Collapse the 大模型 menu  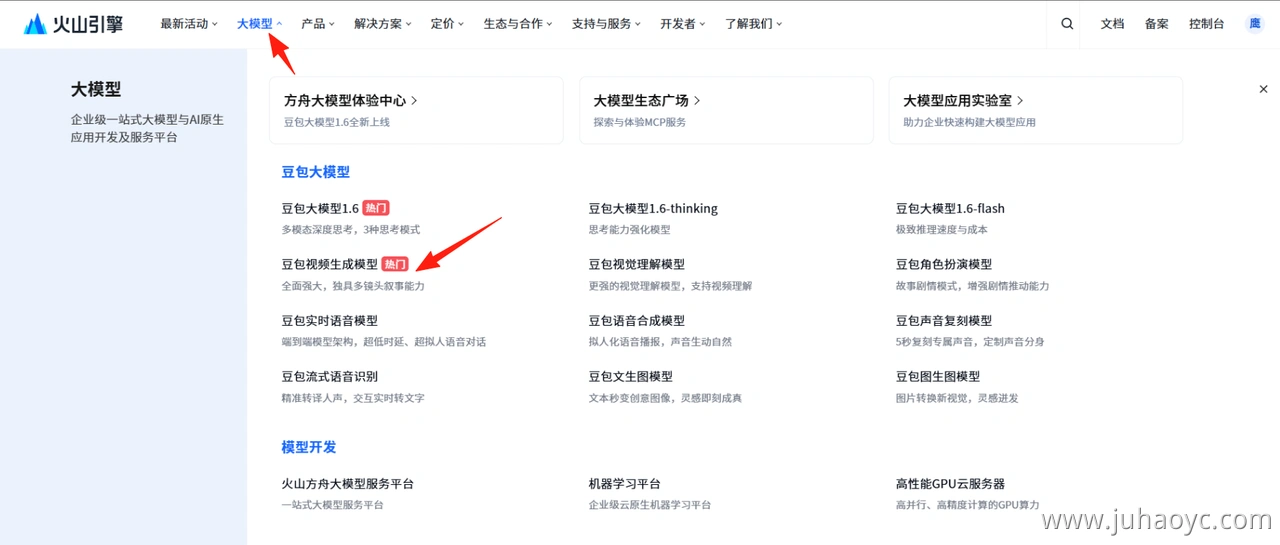click(x=260, y=24)
